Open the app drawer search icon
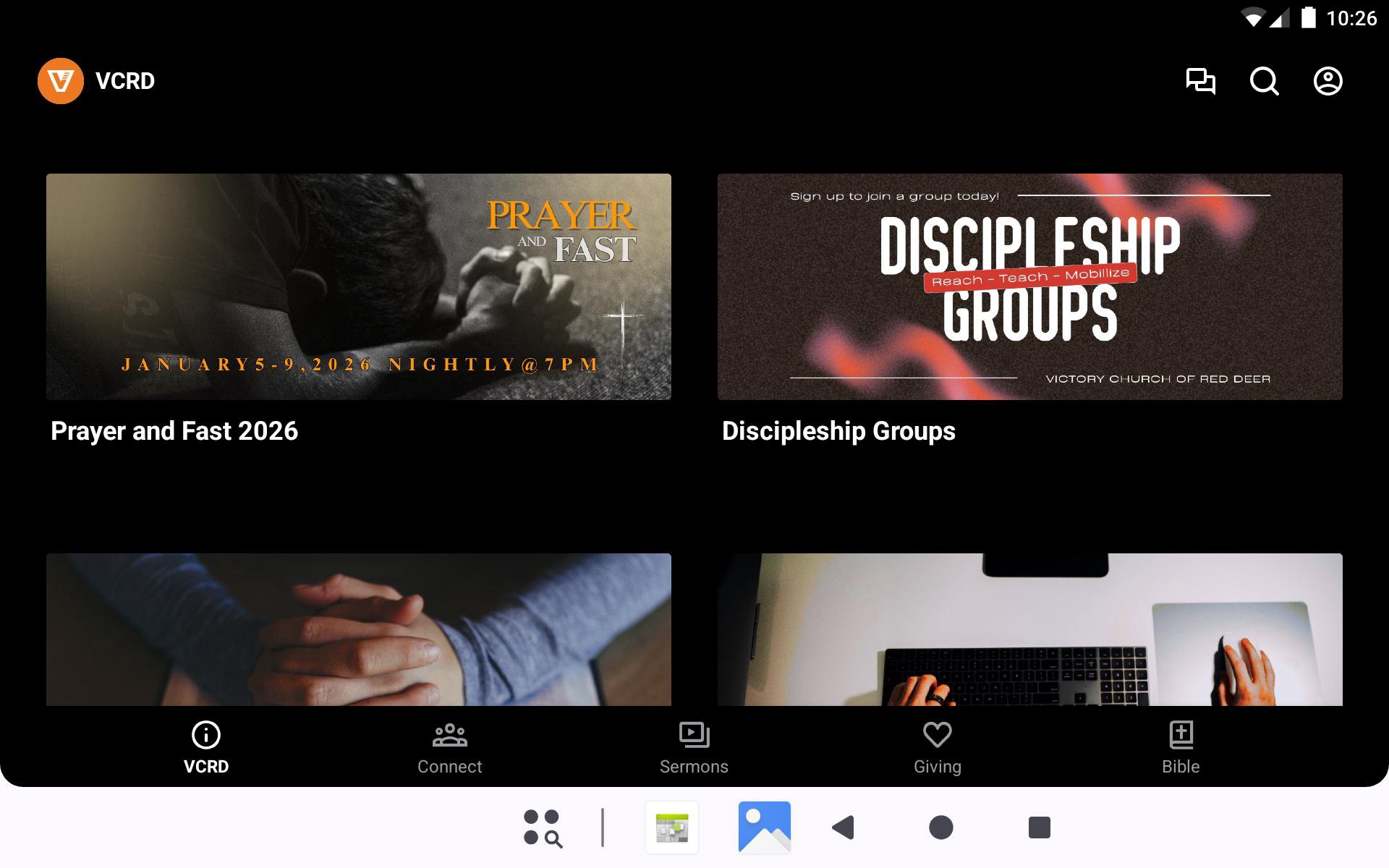 [x=543, y=827]
